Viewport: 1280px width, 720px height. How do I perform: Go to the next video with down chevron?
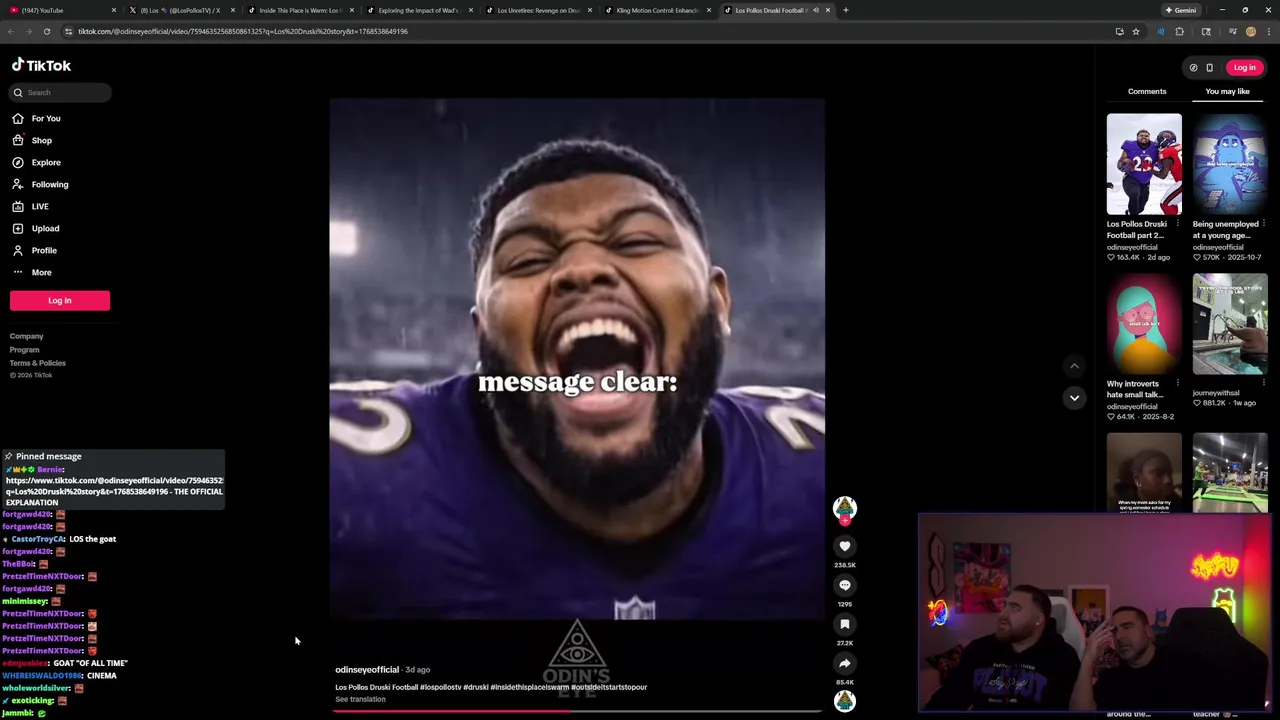click(1074, 398)
